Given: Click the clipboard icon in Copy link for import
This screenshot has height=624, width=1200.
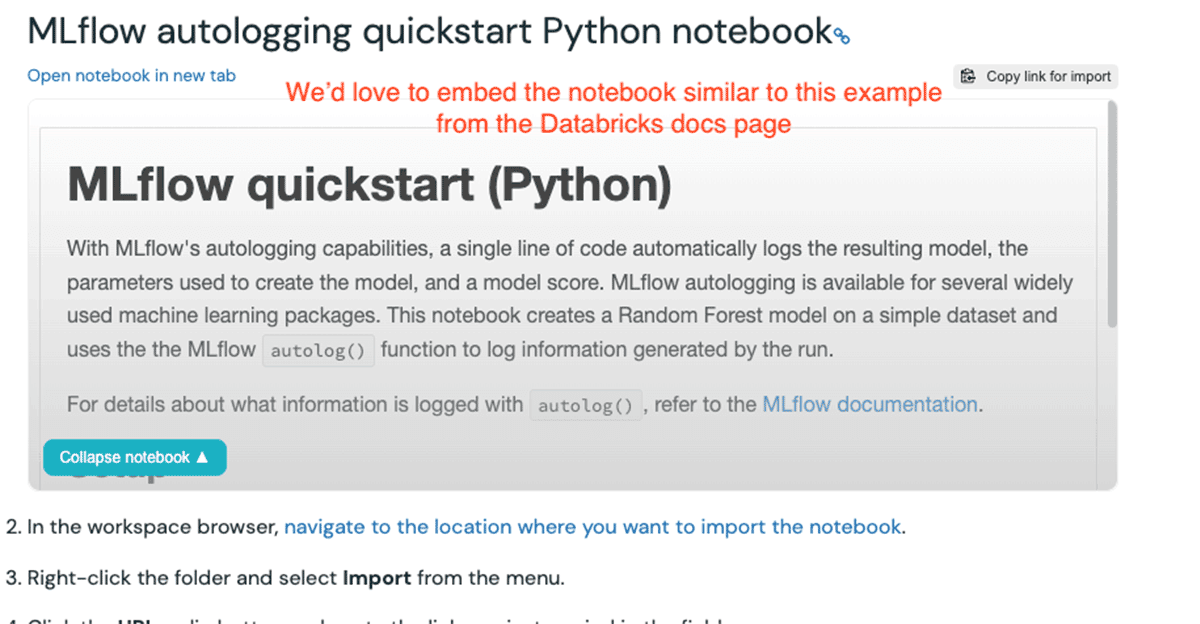Looking at the screenshot, I should [x=968, y=76].
